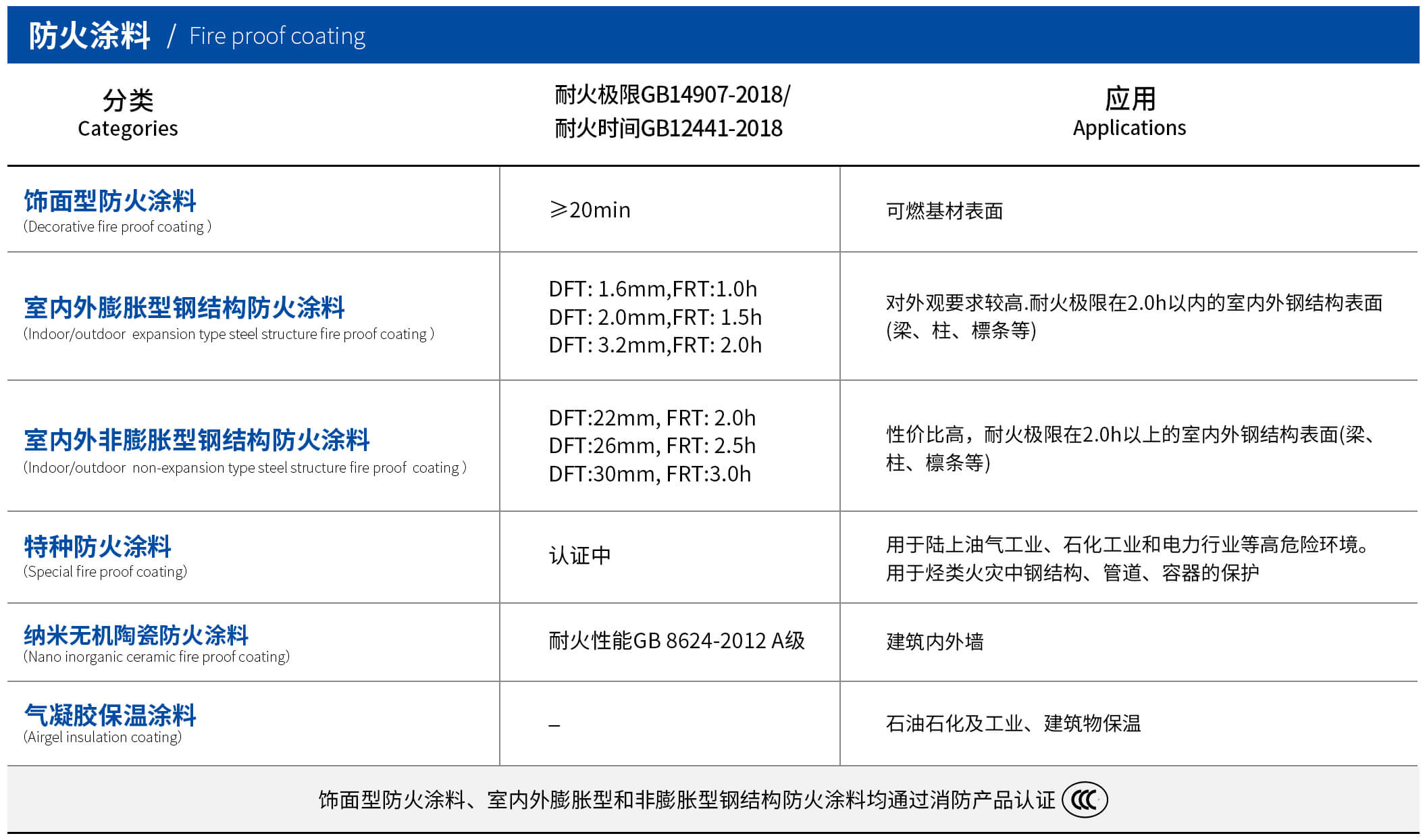Click the Fire proof coating header text
1427x840 pixels.
[x=277, y=36]
